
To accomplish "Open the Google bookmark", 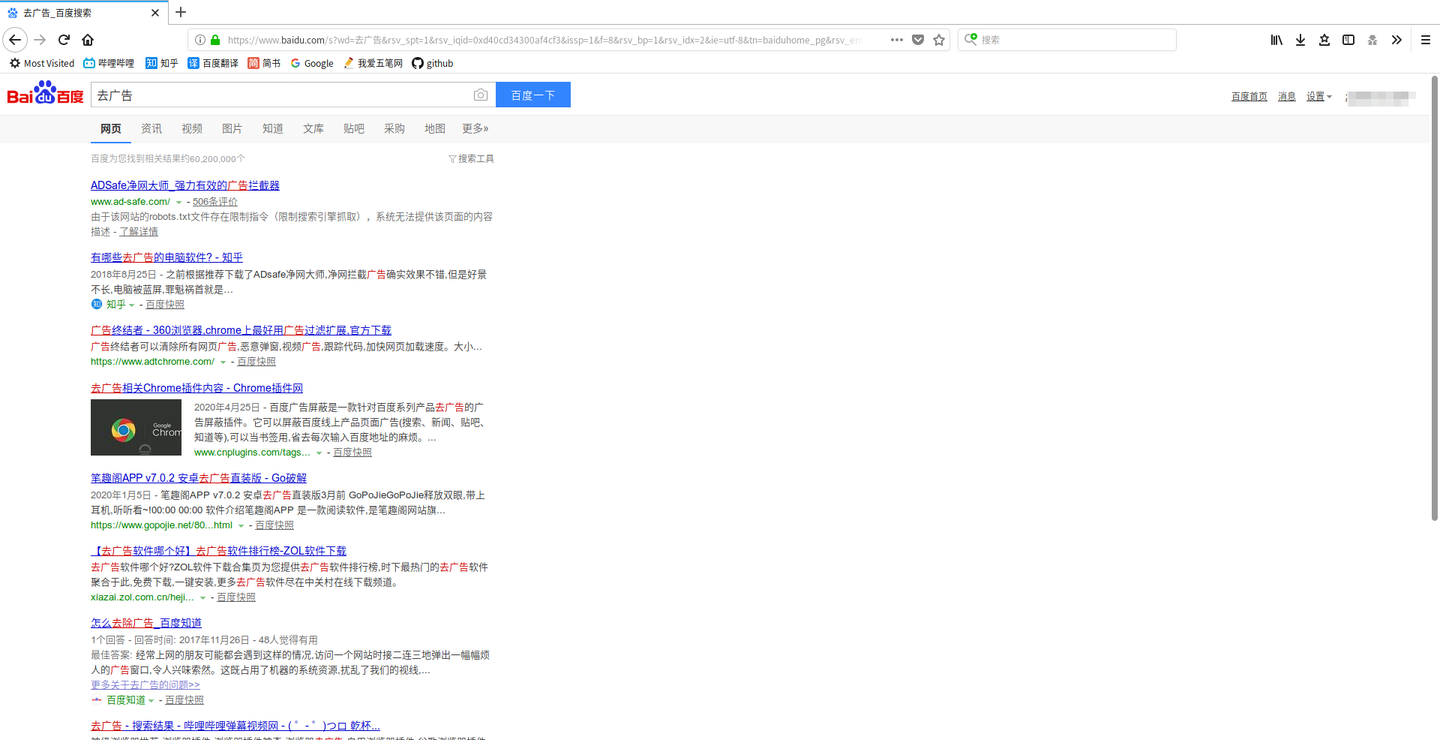I will [312, 63].
